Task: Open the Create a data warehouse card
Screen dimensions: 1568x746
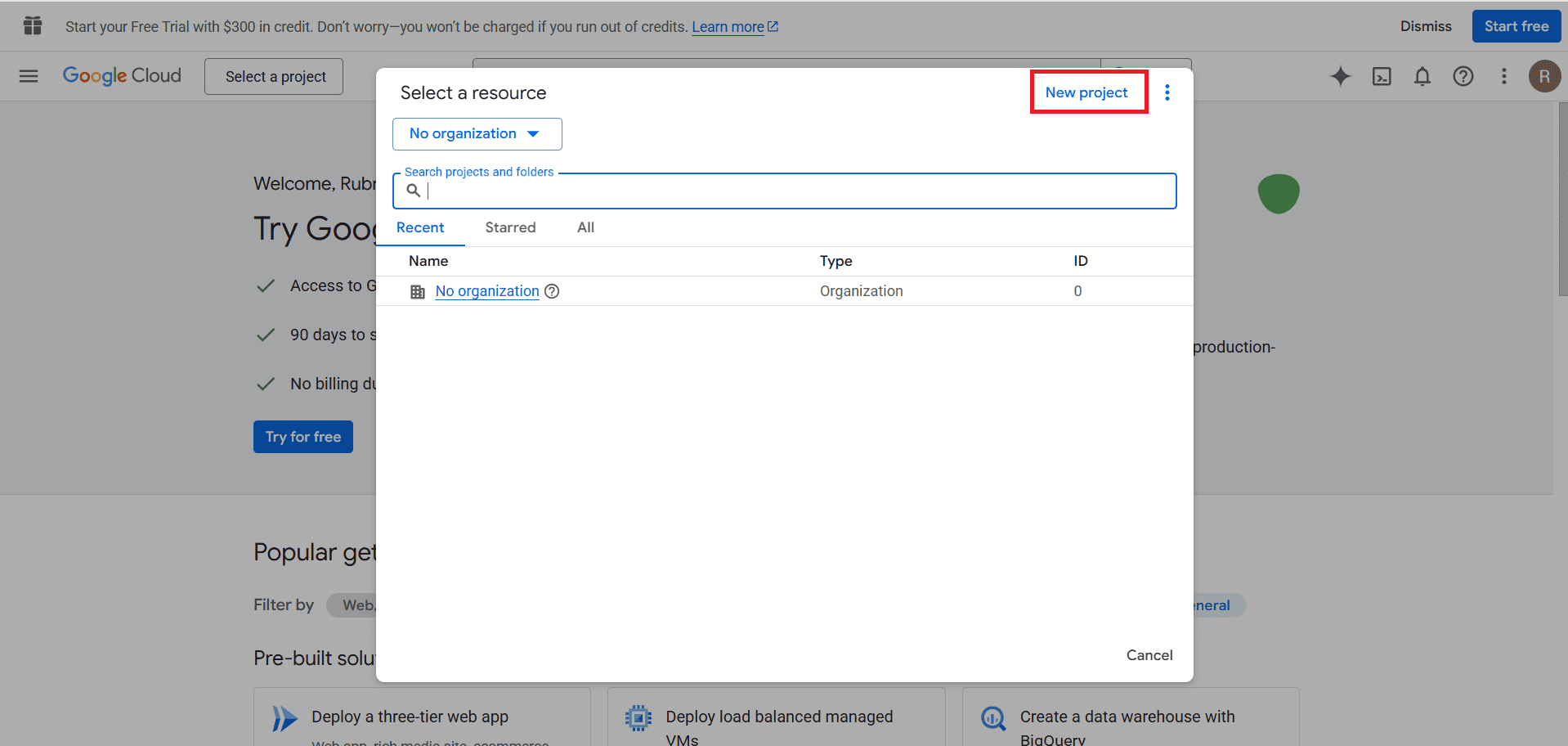Action: tap(1131, 717)
